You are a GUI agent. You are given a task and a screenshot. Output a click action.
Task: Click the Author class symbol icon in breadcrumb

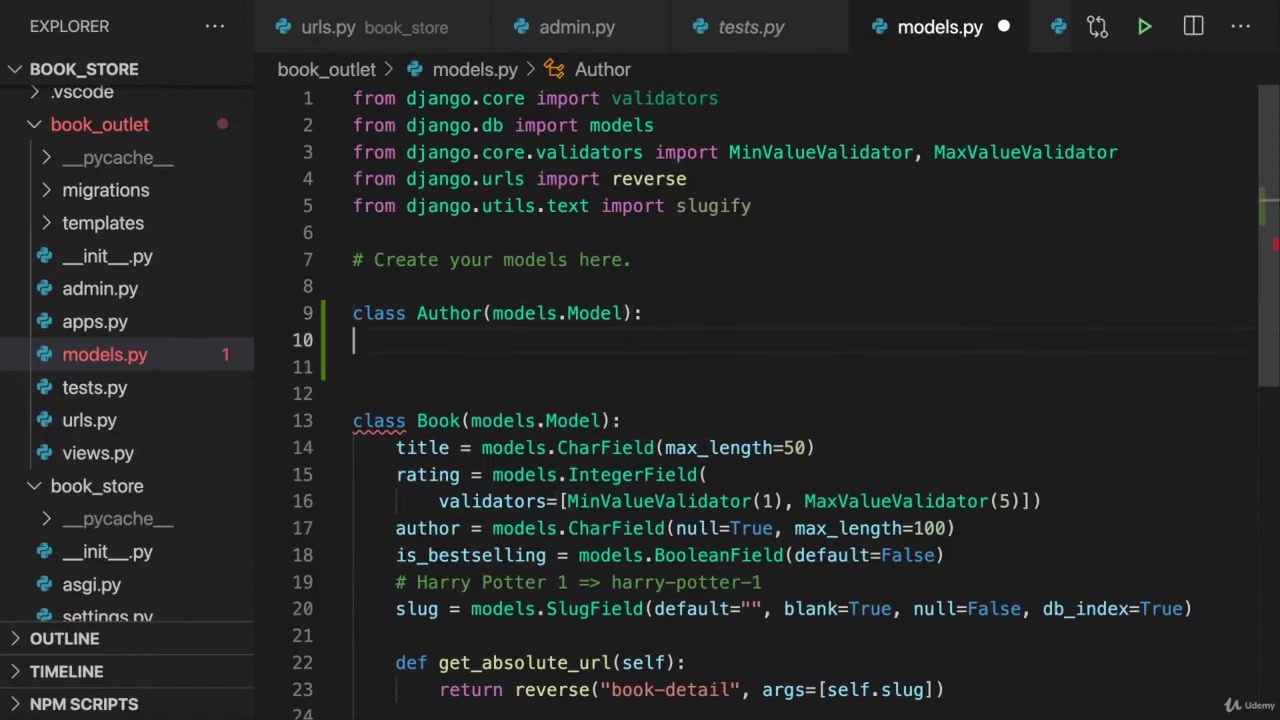point(554,69)
